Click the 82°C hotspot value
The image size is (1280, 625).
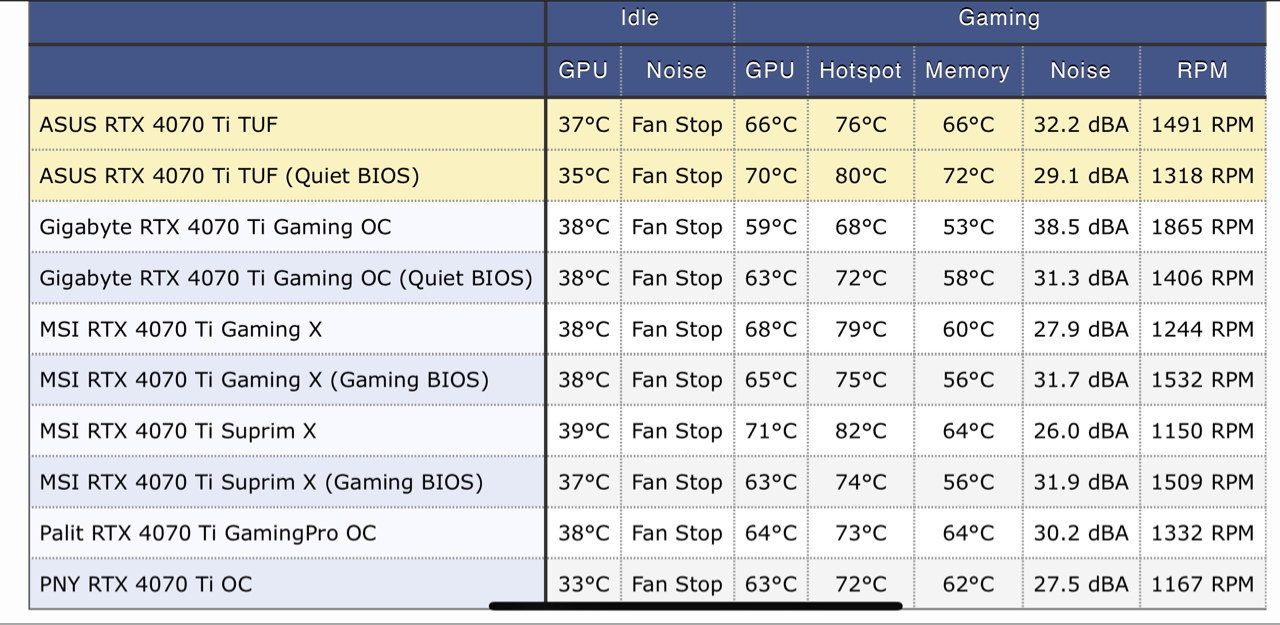pyautogui.click(x=860, y=431)
